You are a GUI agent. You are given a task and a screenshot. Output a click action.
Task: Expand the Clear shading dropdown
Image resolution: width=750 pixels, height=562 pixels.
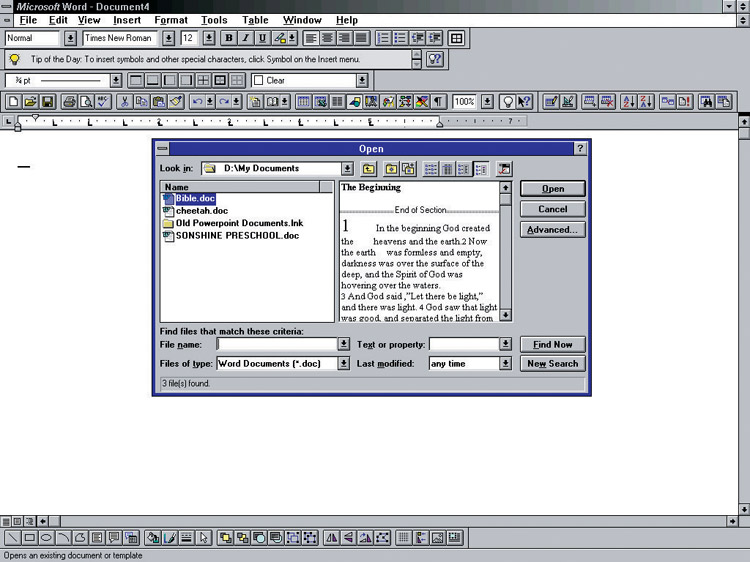tap(362, 80)
